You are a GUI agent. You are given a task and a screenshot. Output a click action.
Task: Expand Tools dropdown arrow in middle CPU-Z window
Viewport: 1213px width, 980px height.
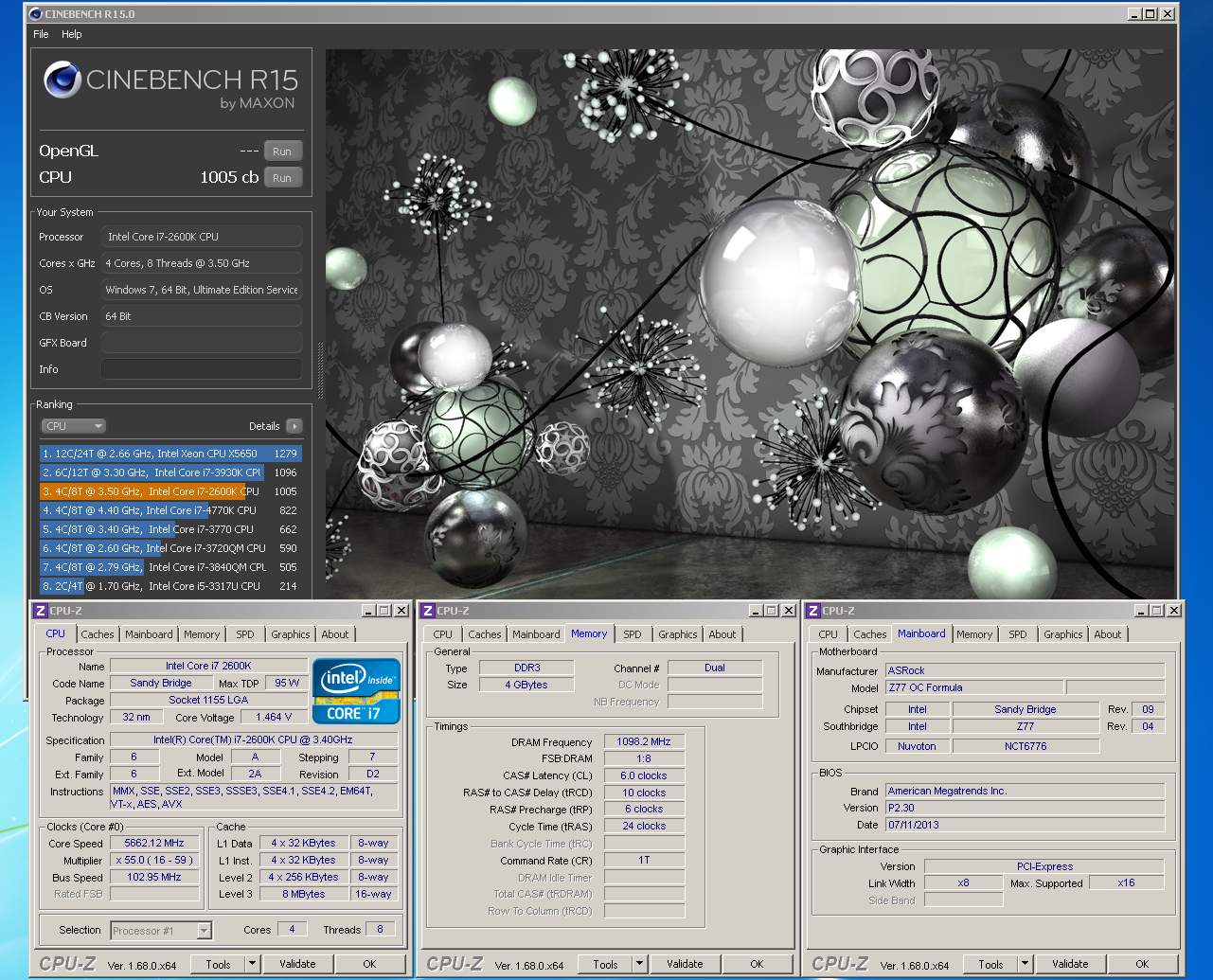(x=639, y=965)
